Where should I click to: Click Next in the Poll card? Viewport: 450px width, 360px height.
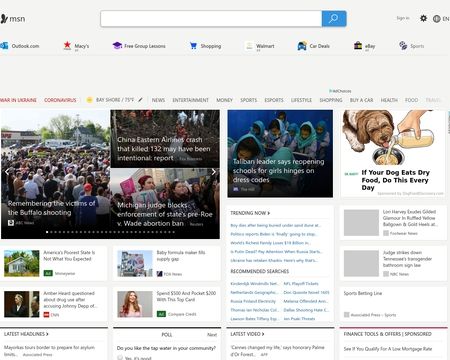[x=212, y=334]
